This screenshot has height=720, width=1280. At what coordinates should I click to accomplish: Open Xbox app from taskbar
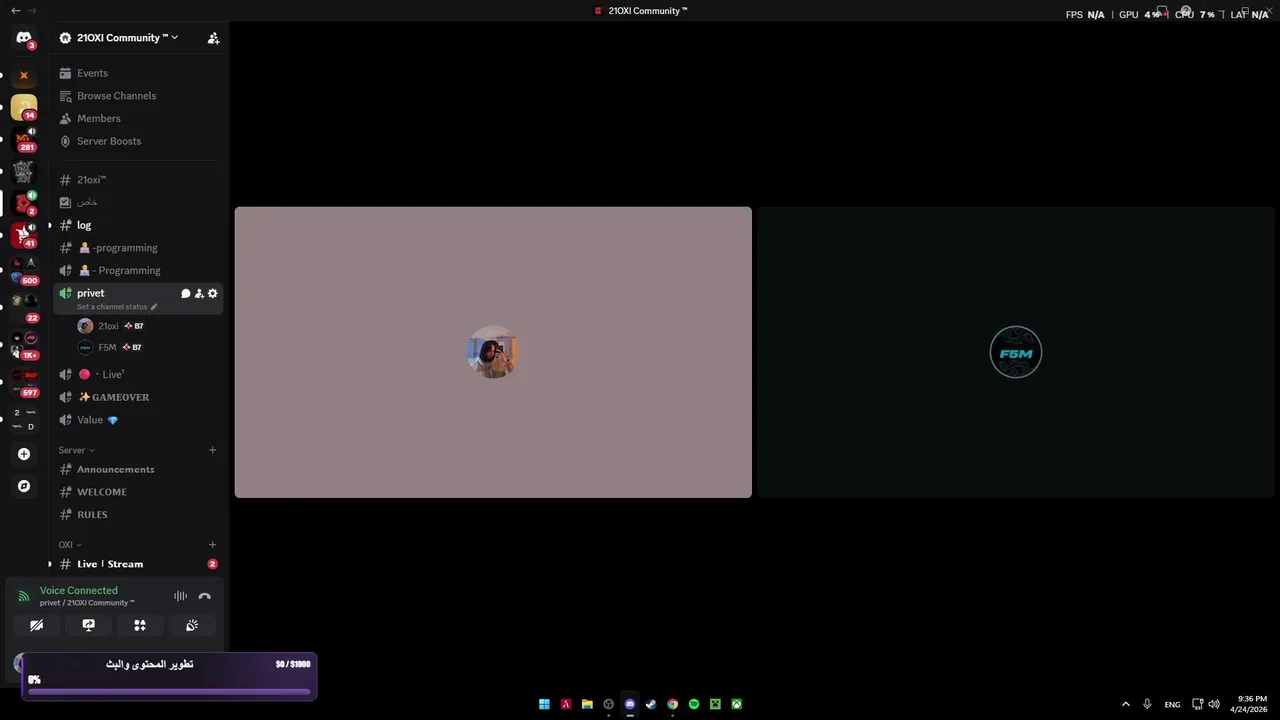[x=737, y=704]
